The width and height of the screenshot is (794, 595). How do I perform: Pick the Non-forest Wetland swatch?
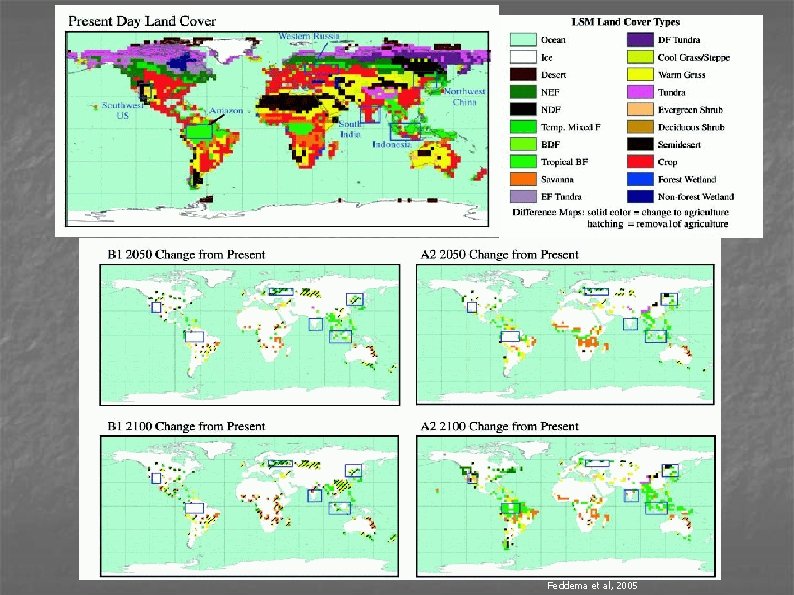640,196
